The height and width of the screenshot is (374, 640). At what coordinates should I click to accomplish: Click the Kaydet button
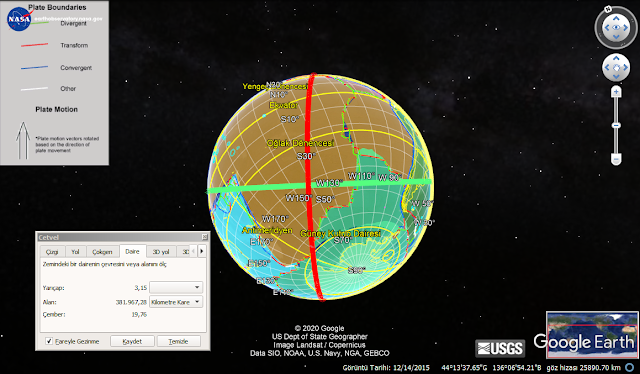(132, 341)
